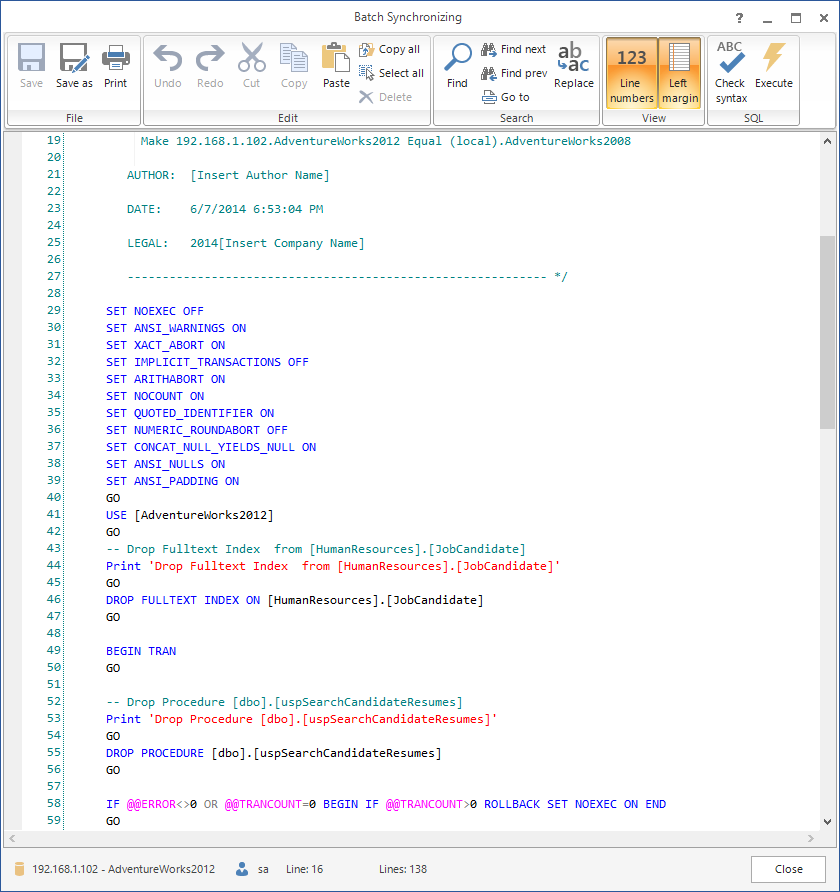The width and height of the screenshot is (840, 892).
Task: Click the vertical scrollbar thumb
Action: click(827, 332)
